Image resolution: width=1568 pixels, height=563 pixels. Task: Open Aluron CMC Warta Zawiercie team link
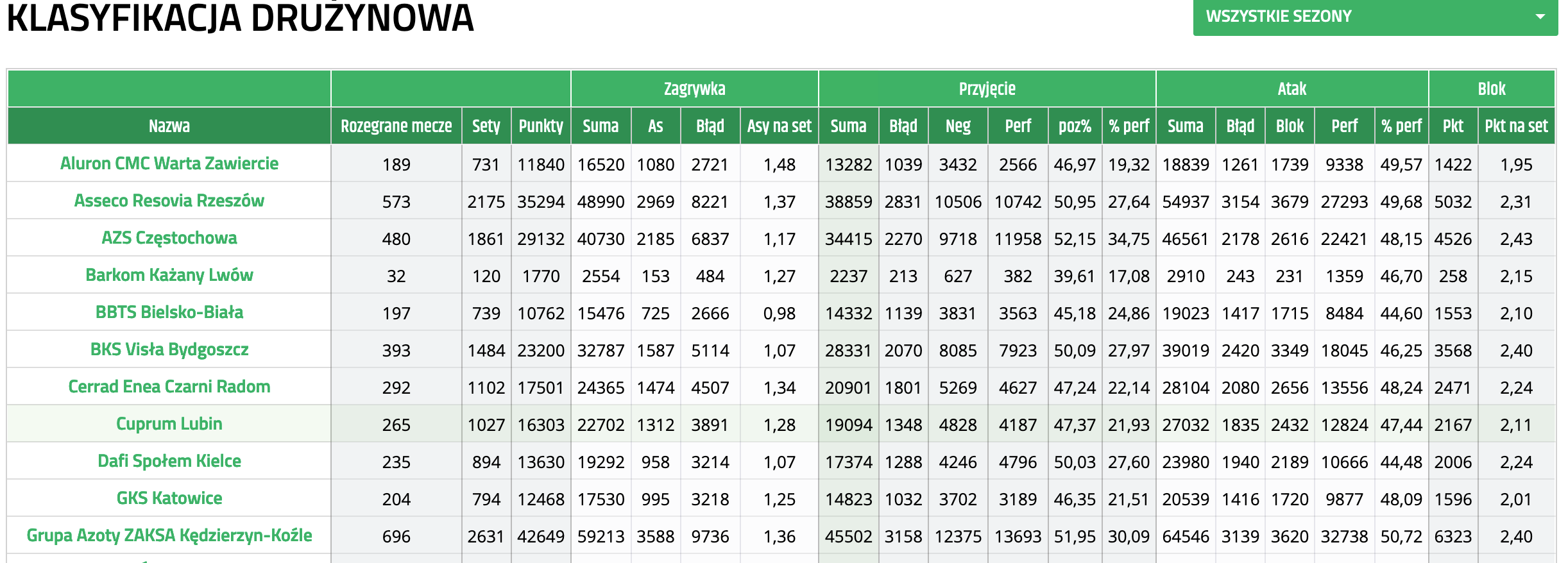(169, 164)
